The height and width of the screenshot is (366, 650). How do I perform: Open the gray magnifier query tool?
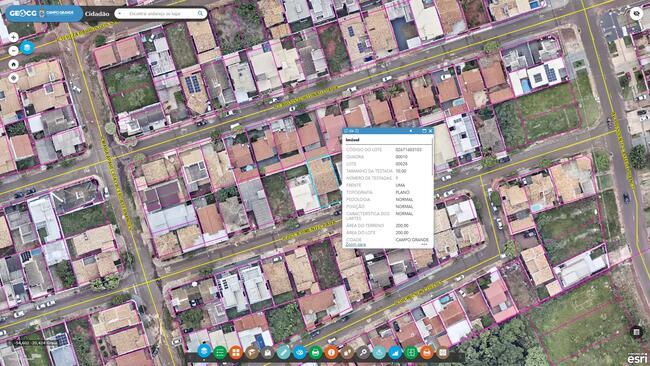pyautogui.click(x=363, y=352)
